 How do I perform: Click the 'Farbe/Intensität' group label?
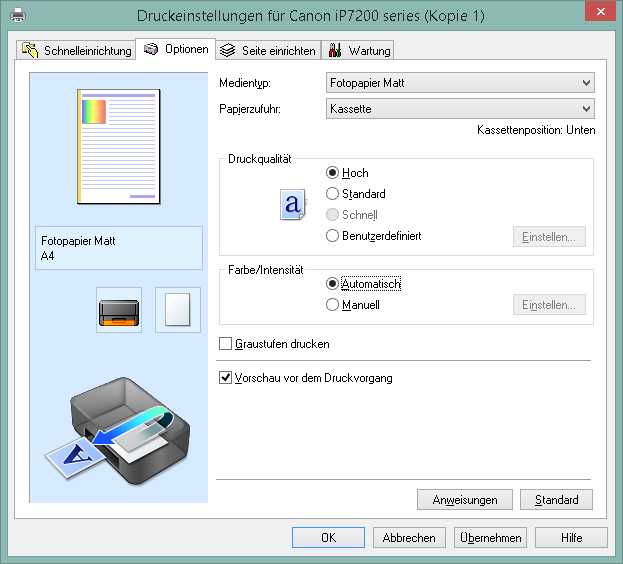click(265, 270)
